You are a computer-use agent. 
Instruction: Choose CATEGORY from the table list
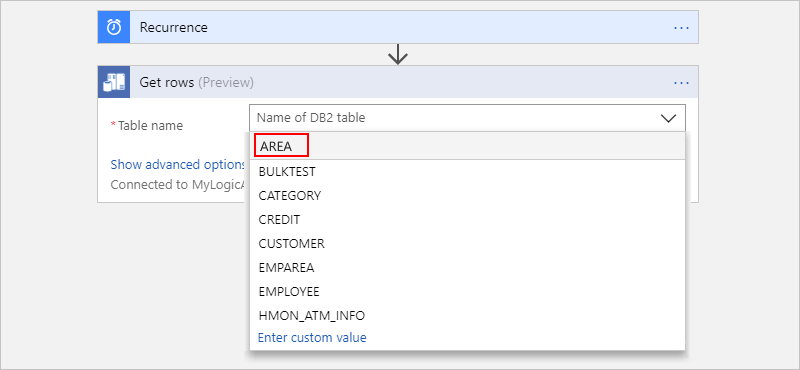[x=467, y=195]
